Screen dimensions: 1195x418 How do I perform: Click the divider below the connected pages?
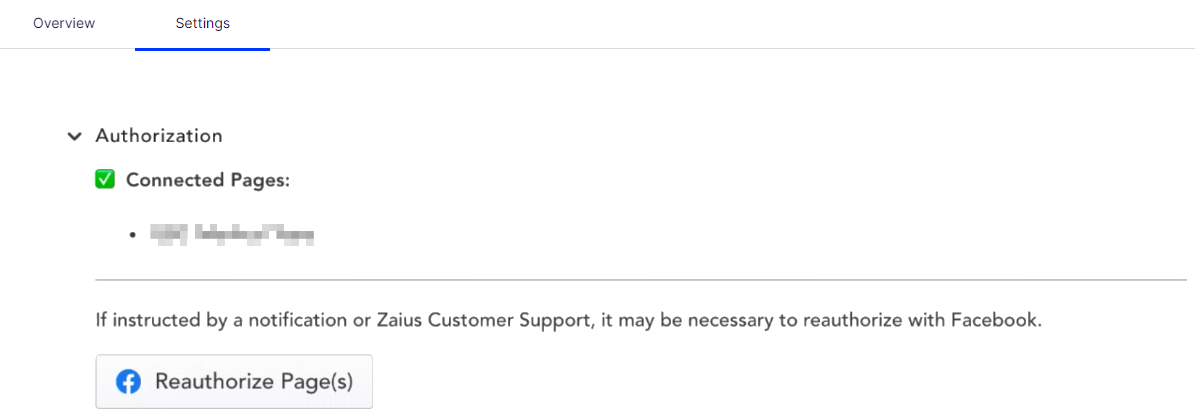(x=640, y=280)
